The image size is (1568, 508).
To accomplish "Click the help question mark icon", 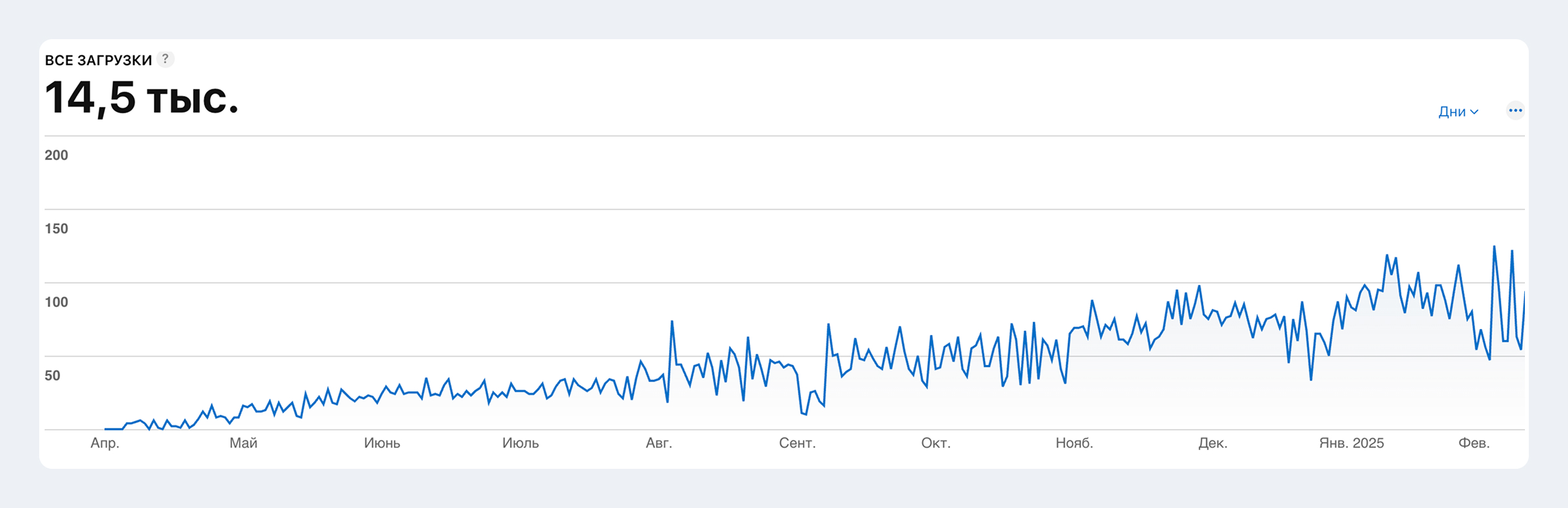I will coord(166,59).
